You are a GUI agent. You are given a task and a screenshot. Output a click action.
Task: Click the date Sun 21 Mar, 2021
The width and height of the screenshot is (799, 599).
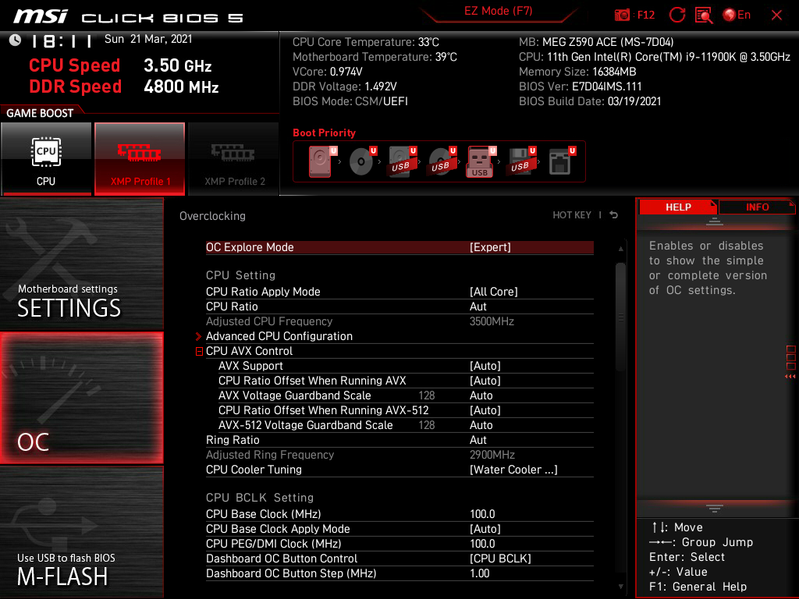(148, 39)
